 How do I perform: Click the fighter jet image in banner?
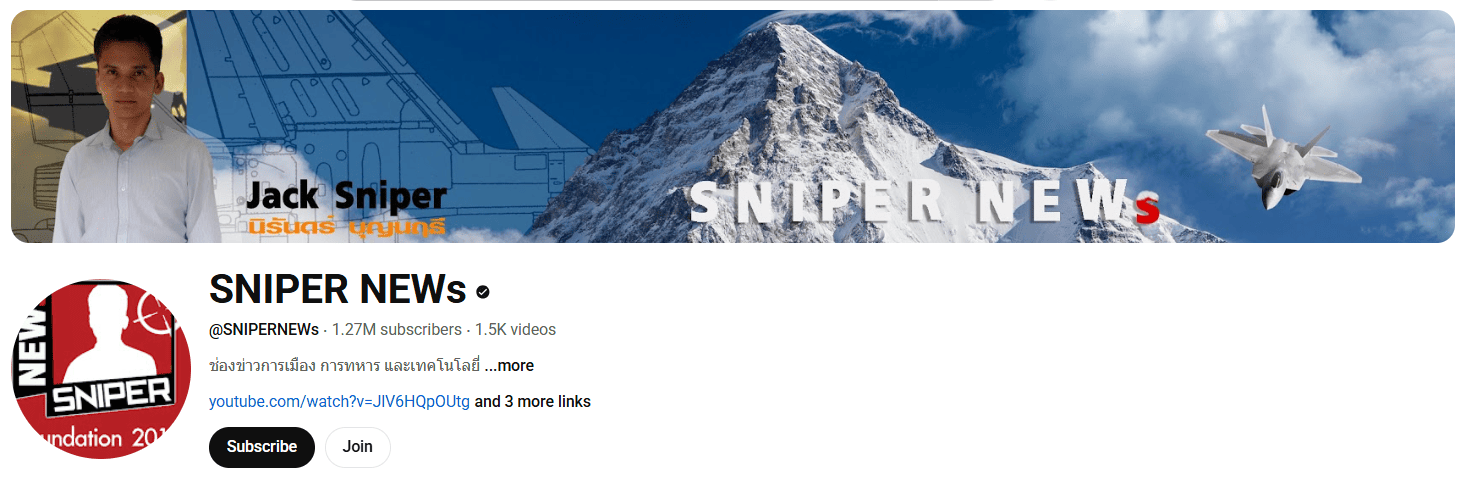(1284, 155)
